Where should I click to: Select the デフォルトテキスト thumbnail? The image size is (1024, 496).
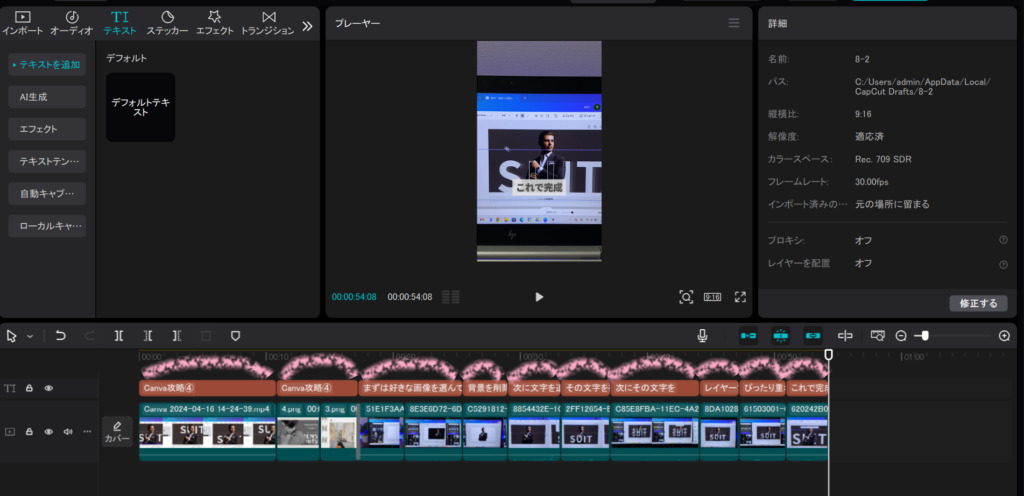coord(140,107)
